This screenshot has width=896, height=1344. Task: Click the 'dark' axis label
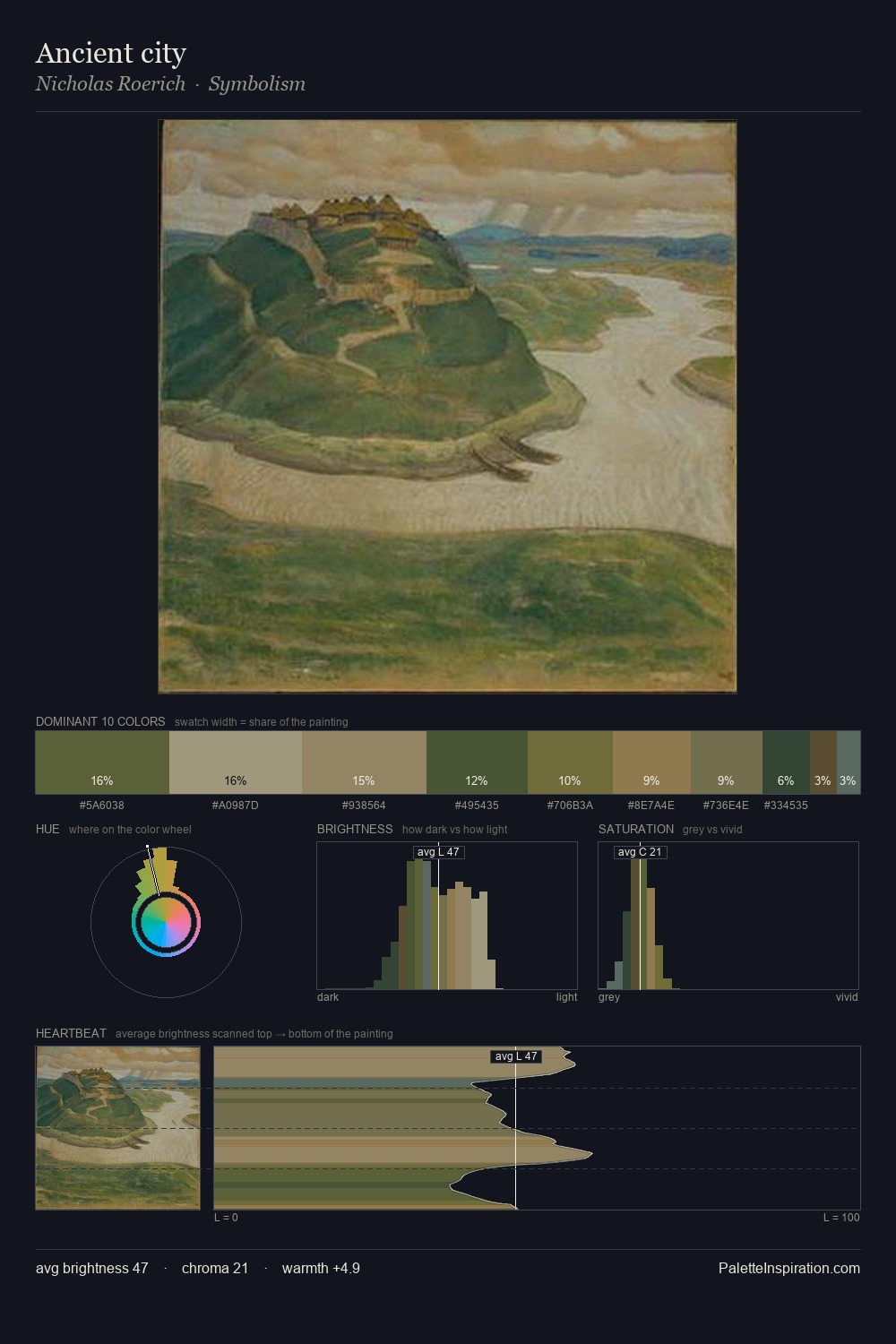point(328,997)
